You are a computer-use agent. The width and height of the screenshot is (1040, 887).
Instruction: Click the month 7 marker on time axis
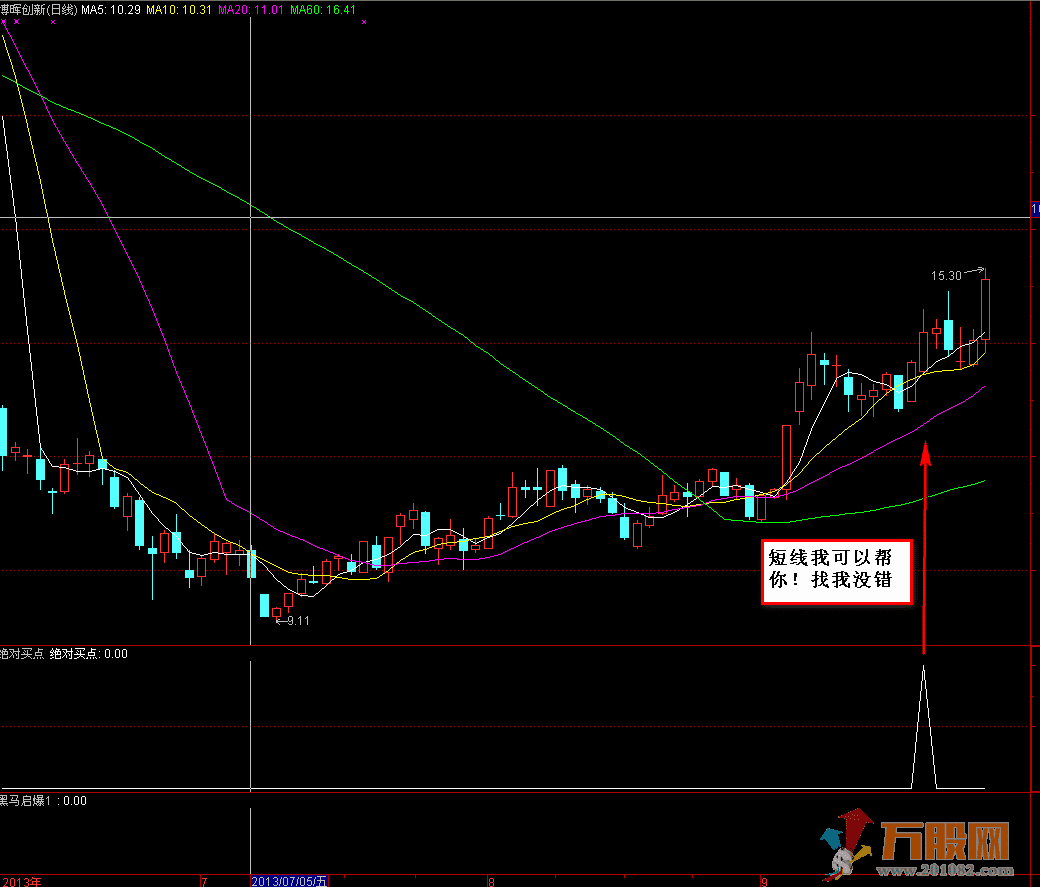(204, 882)
